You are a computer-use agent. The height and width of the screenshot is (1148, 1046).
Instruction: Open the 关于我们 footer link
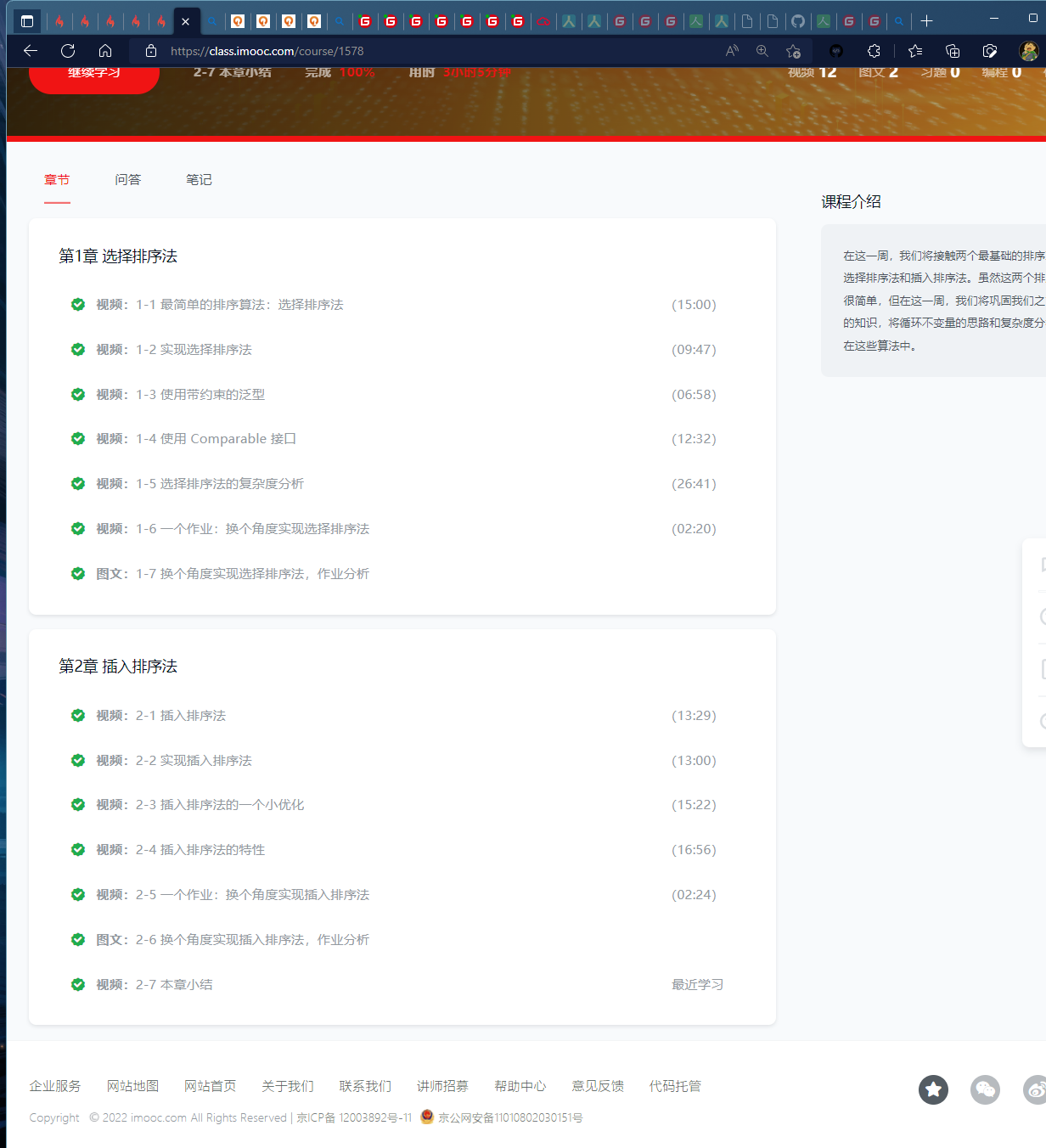[x=288, y=1086]
